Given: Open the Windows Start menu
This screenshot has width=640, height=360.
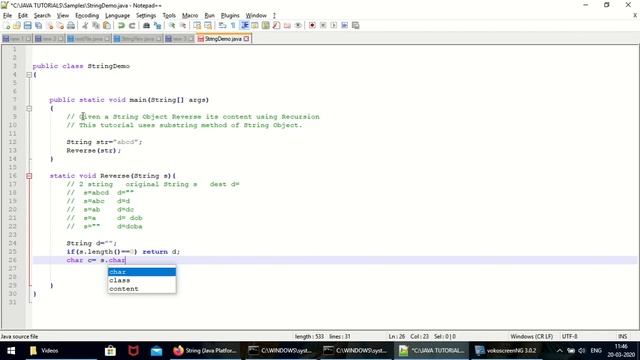Looking at the screenshot, I should pos(11,351).
